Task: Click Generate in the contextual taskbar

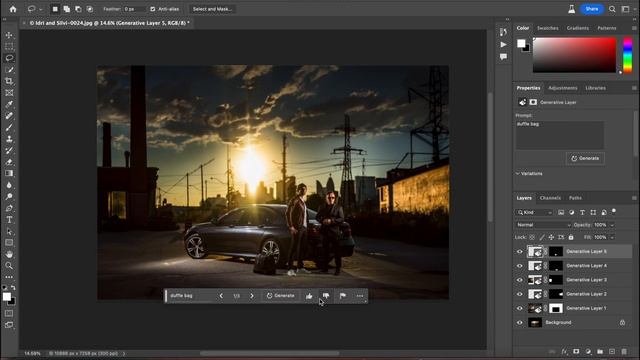Action: click(280, 296)
